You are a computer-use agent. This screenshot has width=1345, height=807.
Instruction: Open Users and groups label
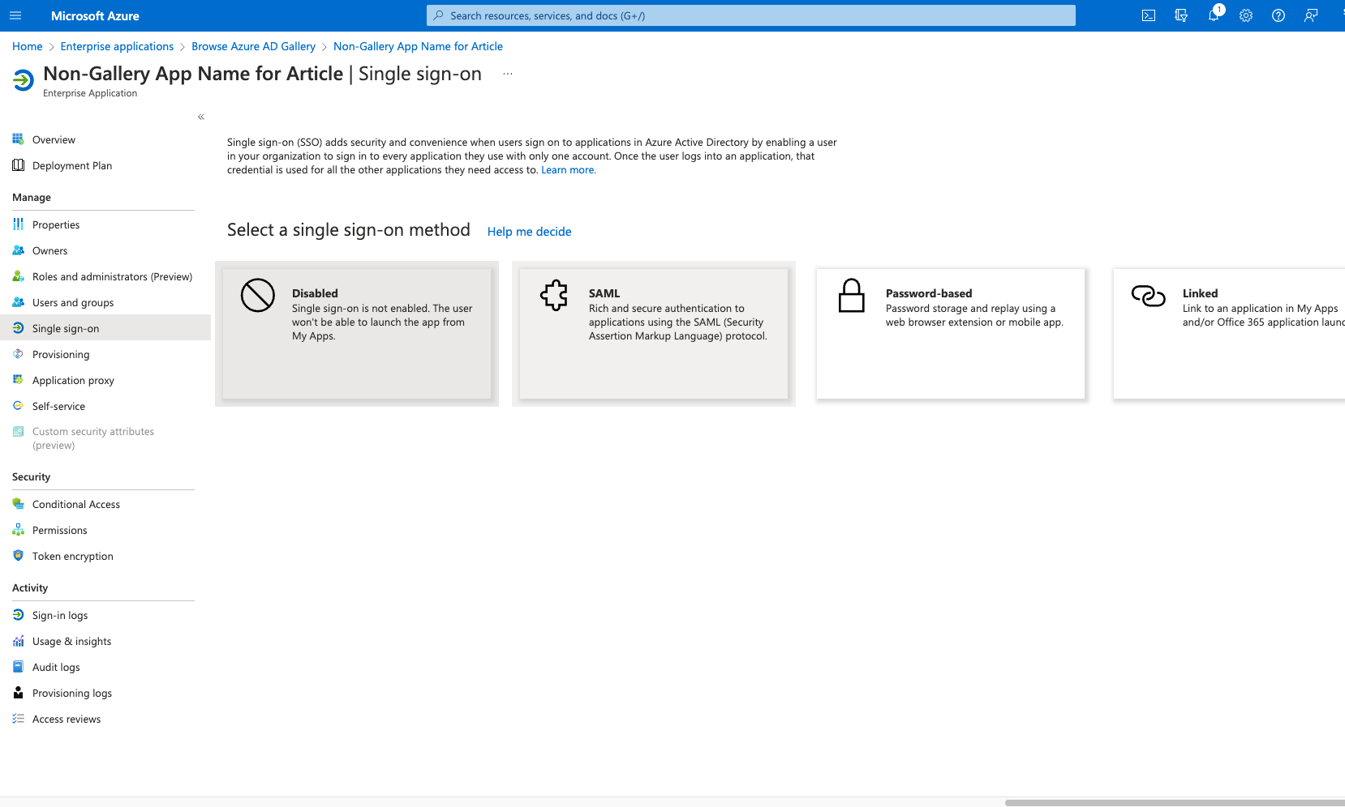[73, 302]
